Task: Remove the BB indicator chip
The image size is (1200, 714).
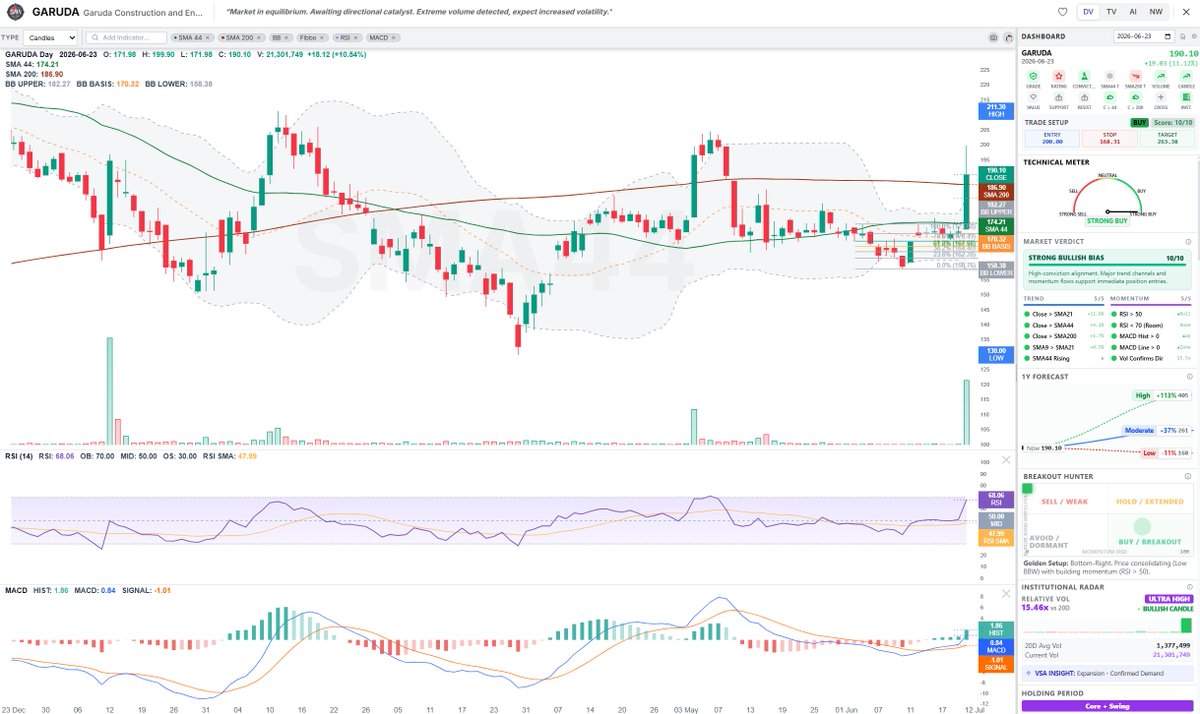Action: tap(285, 37)
